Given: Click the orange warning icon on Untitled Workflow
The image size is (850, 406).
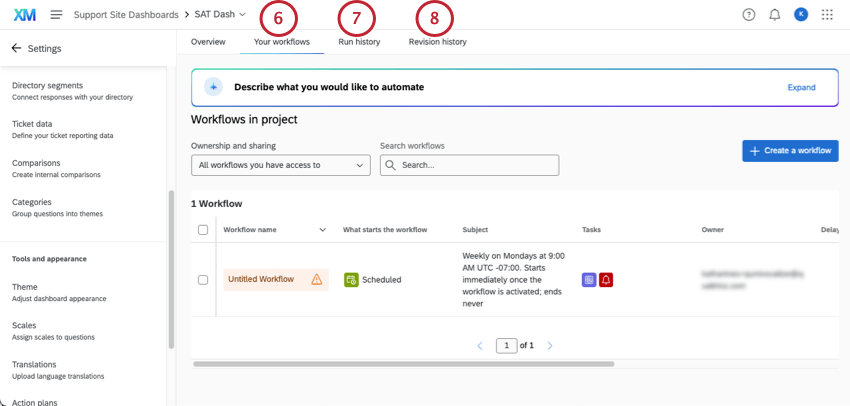Looking at the screenshot, I should pyautogui.click(x=316, y=279).
